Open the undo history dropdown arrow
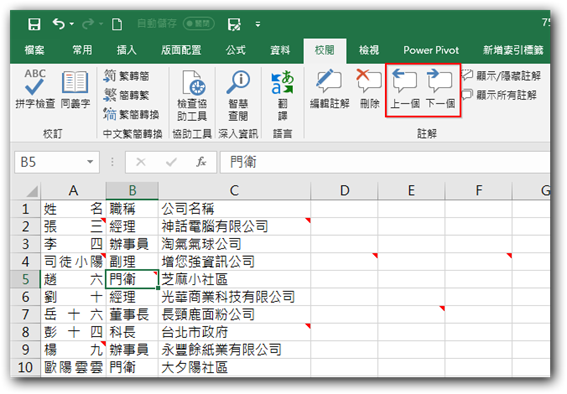 pos(72,24)
